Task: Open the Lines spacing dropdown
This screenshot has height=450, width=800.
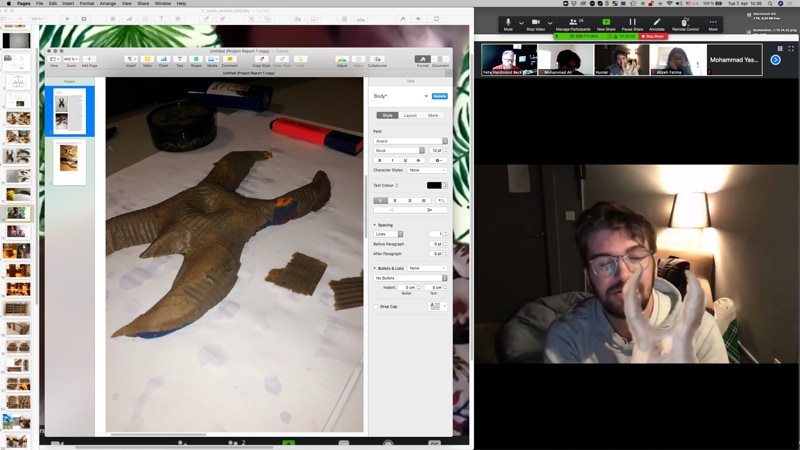Action: 388,234
